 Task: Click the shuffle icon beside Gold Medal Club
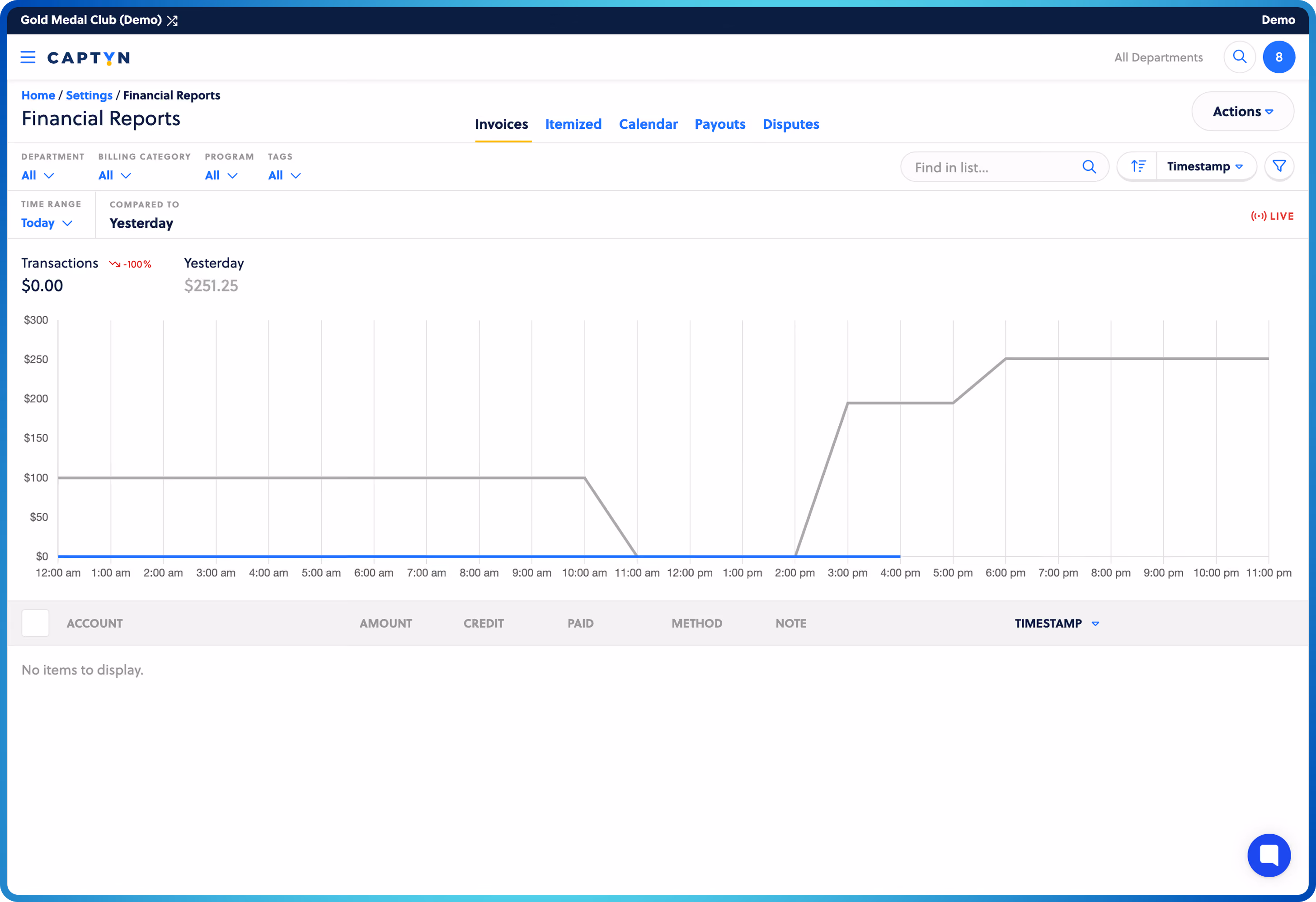pyautogui.click(x=172, y=20)
